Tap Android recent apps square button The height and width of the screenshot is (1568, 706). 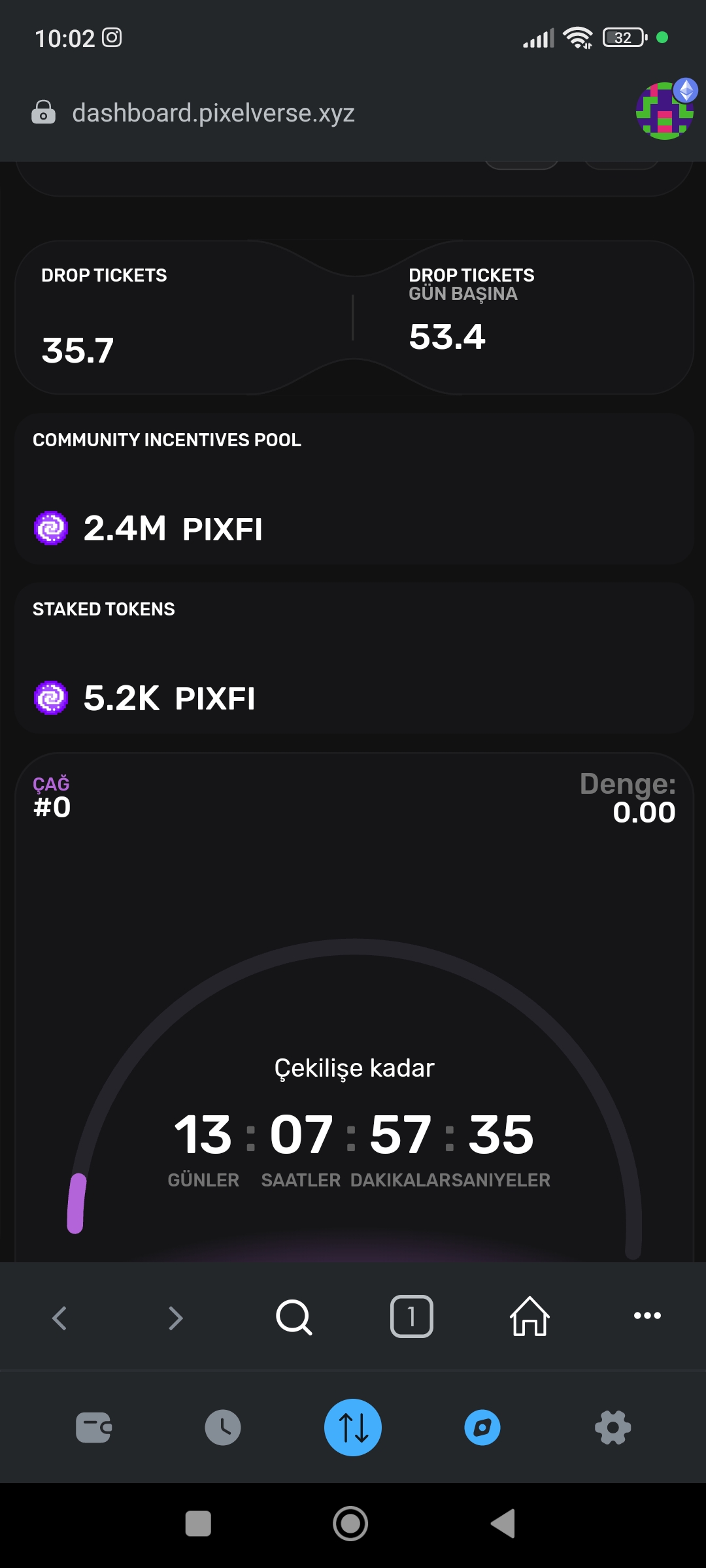pos(198,1524)
